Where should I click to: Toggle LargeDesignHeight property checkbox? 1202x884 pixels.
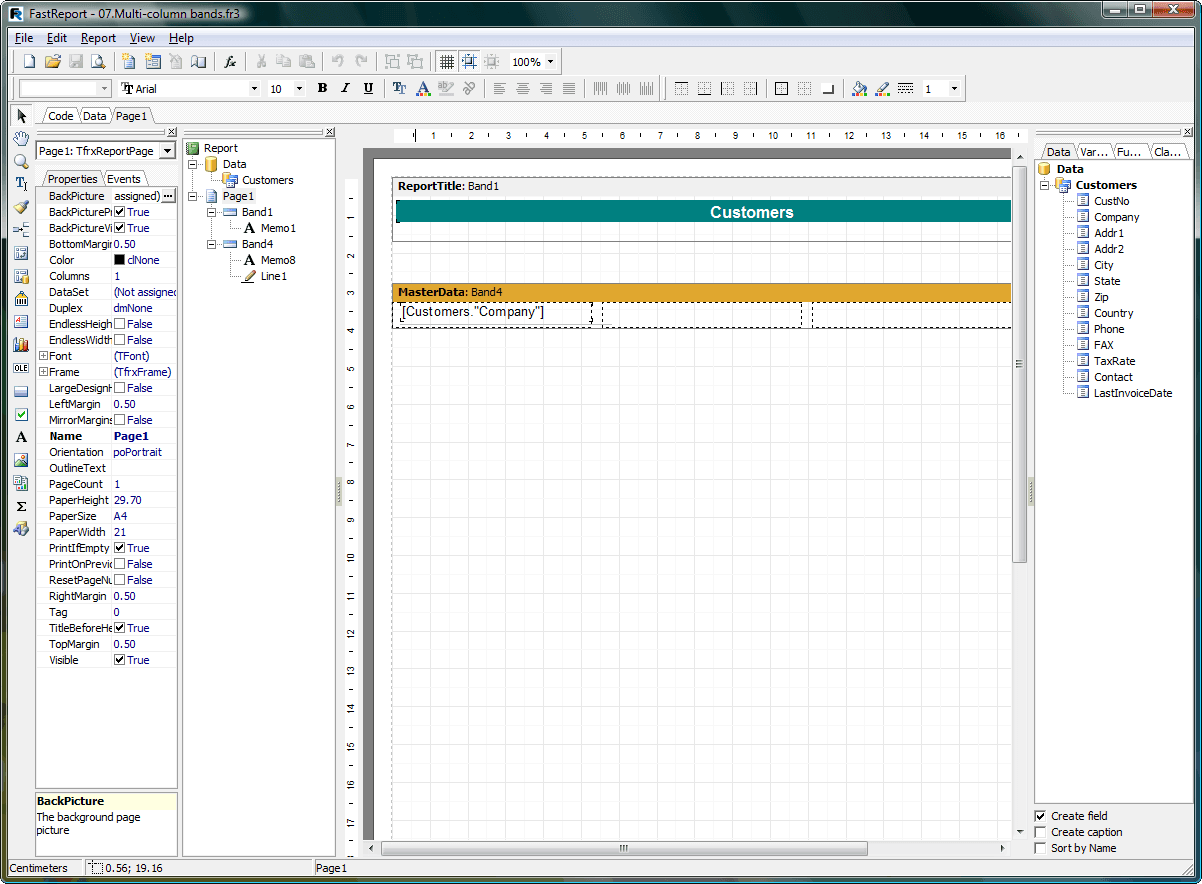point(120,388)
